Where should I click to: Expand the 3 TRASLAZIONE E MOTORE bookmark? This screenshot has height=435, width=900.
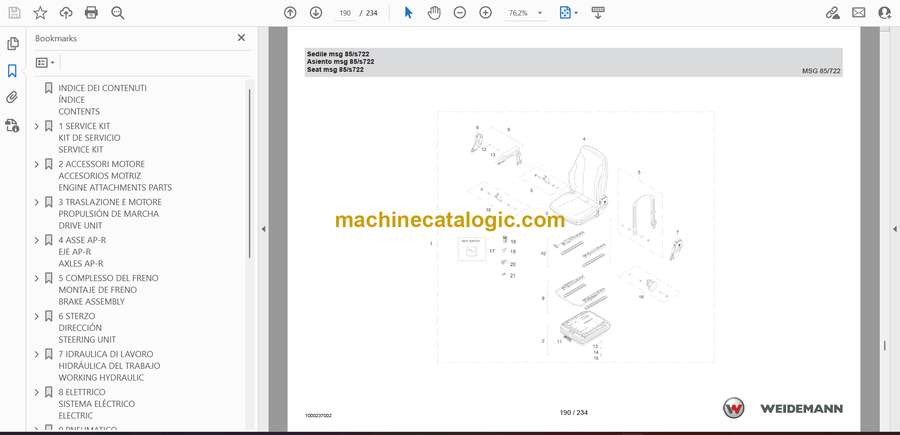[37, 202]
